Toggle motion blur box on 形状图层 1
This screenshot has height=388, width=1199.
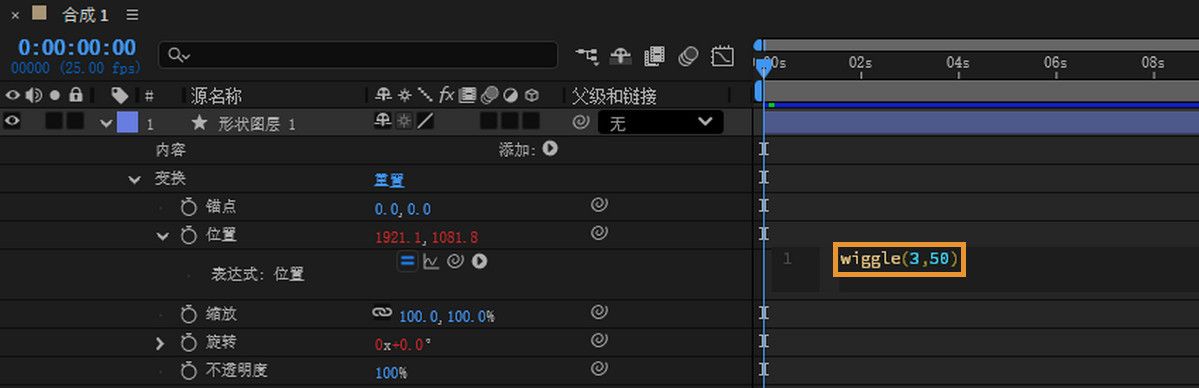click(x=489, y=122)
